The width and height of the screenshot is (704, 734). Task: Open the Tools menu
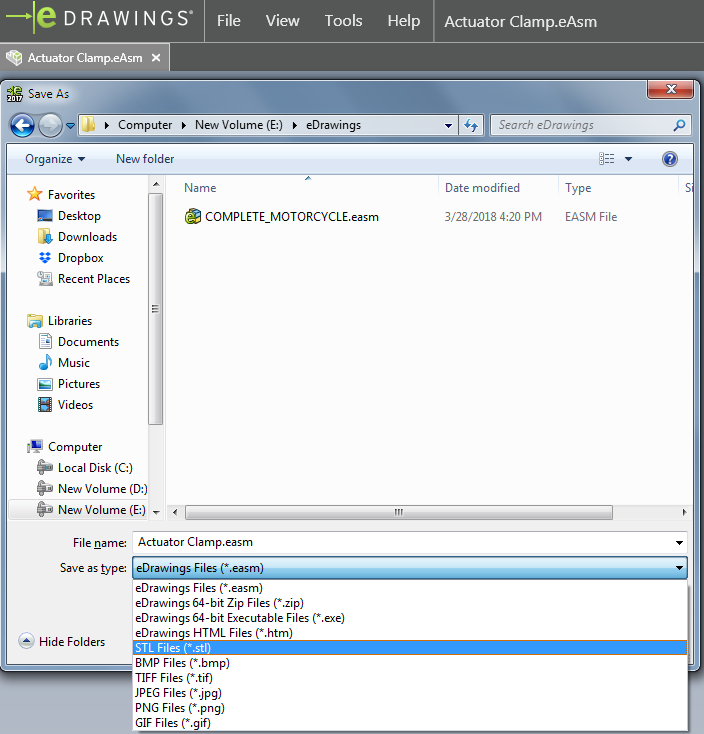343,21
